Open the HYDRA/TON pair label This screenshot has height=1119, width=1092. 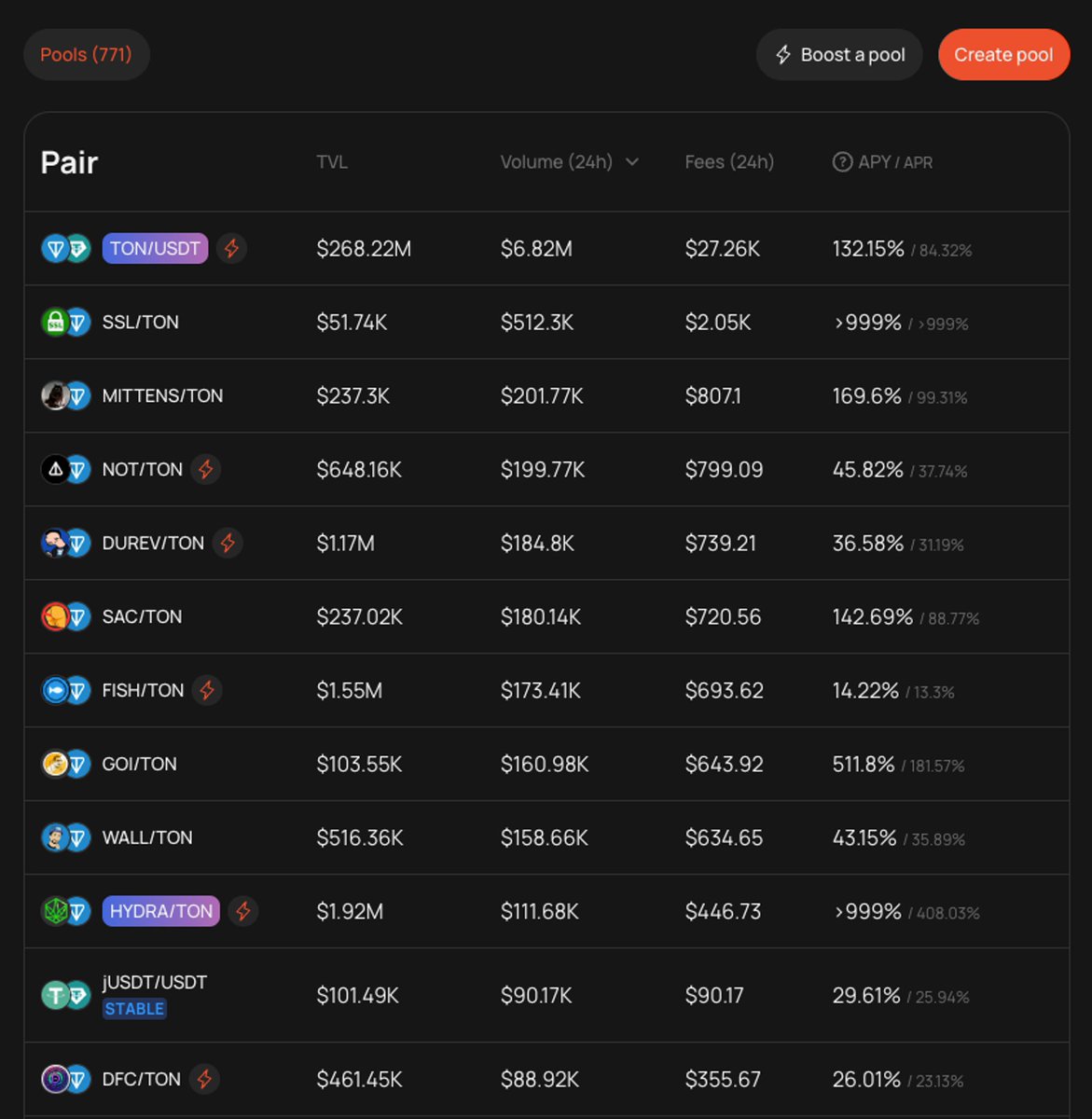pos(161,911)
